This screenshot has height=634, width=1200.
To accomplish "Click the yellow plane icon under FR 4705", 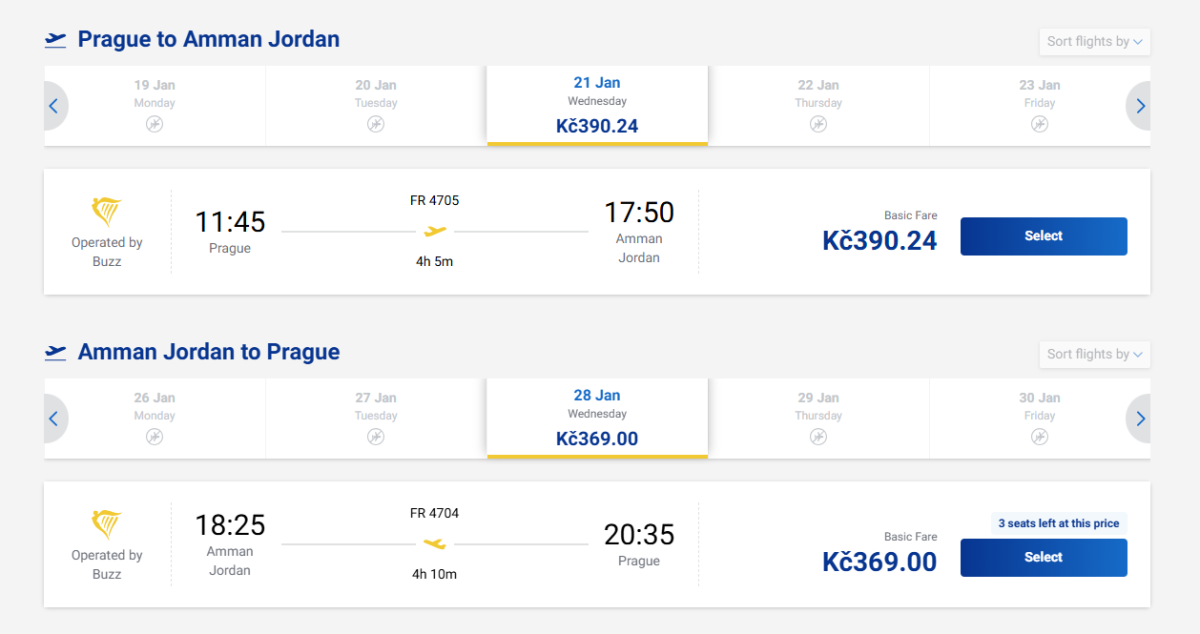I will tap(435, 231).
